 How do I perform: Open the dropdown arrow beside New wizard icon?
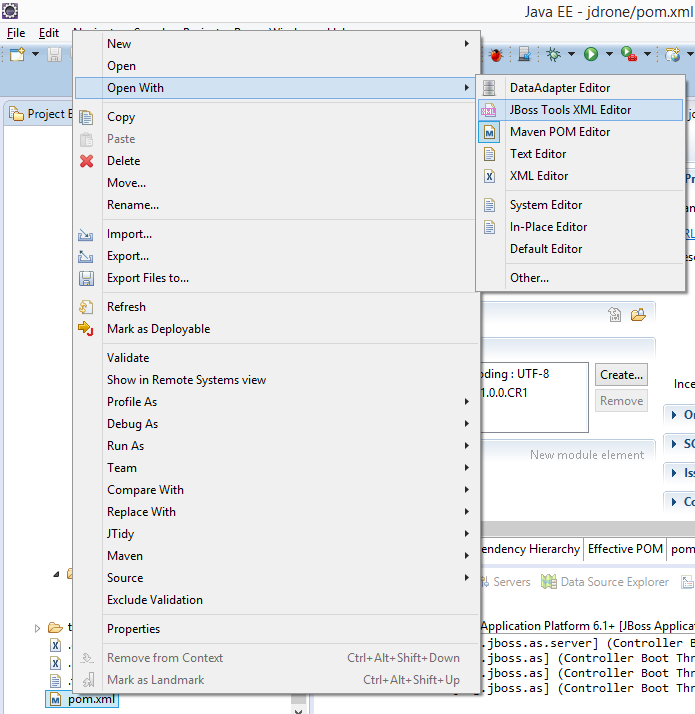[x=35, y=54]
